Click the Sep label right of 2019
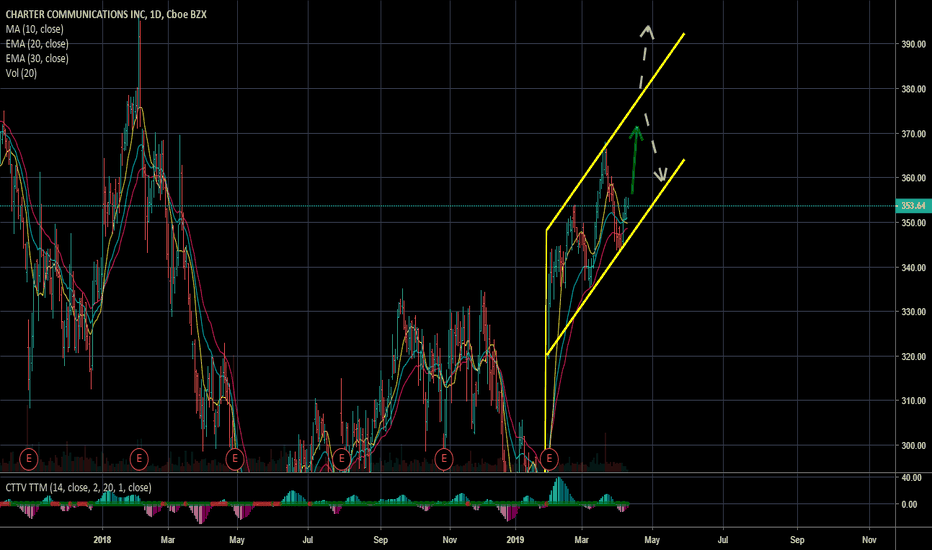This screenshot has width=932, height=550. click(797, 540)
